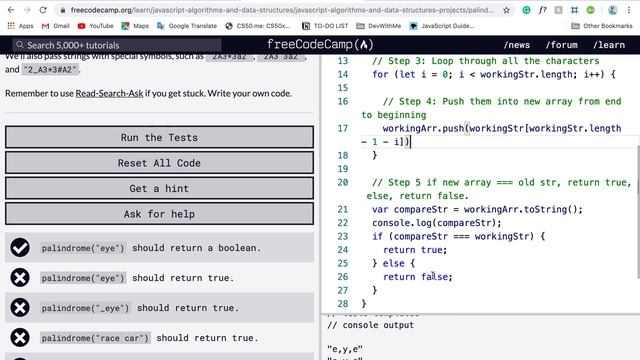The width and height of the screenshot is (640, 360).
Task: Open the Google Translate bookmark
Action: pyautogui.click(x=187, y=26)
